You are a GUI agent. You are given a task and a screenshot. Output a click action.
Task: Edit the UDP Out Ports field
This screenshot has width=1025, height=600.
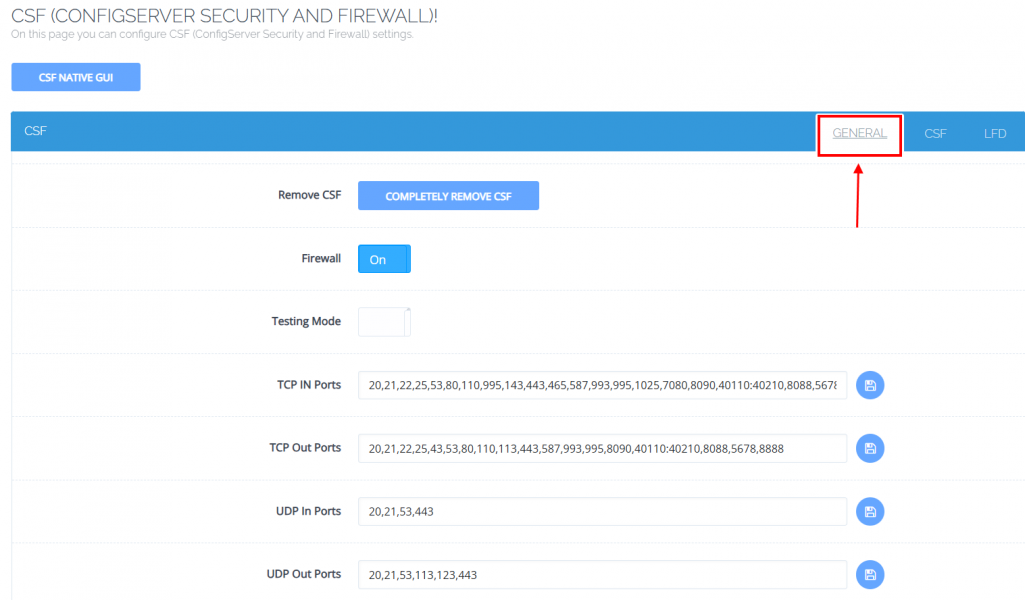click(x=602, y=575)
